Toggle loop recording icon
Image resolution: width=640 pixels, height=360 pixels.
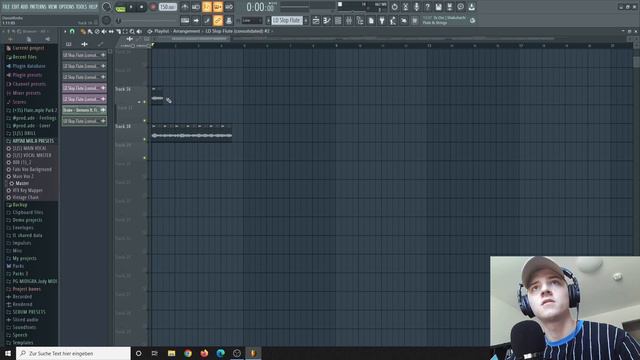pyautogui.click(x=229, y=7)
